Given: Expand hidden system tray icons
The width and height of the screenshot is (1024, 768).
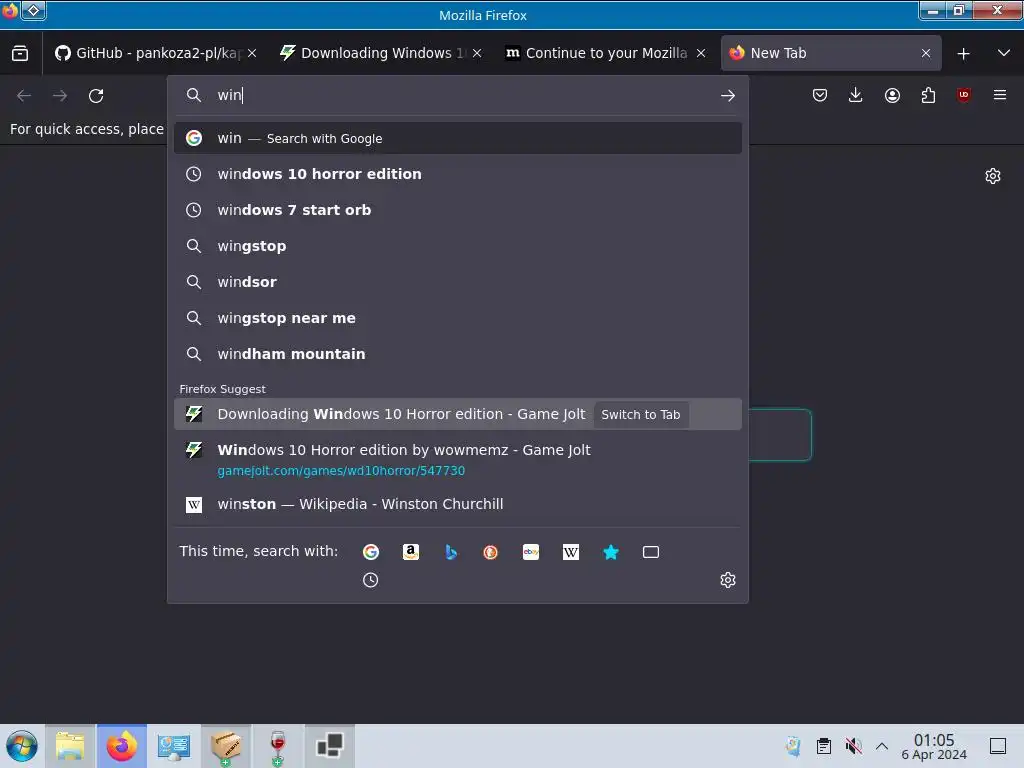Looking at the screenshot, I should point(882,746).
